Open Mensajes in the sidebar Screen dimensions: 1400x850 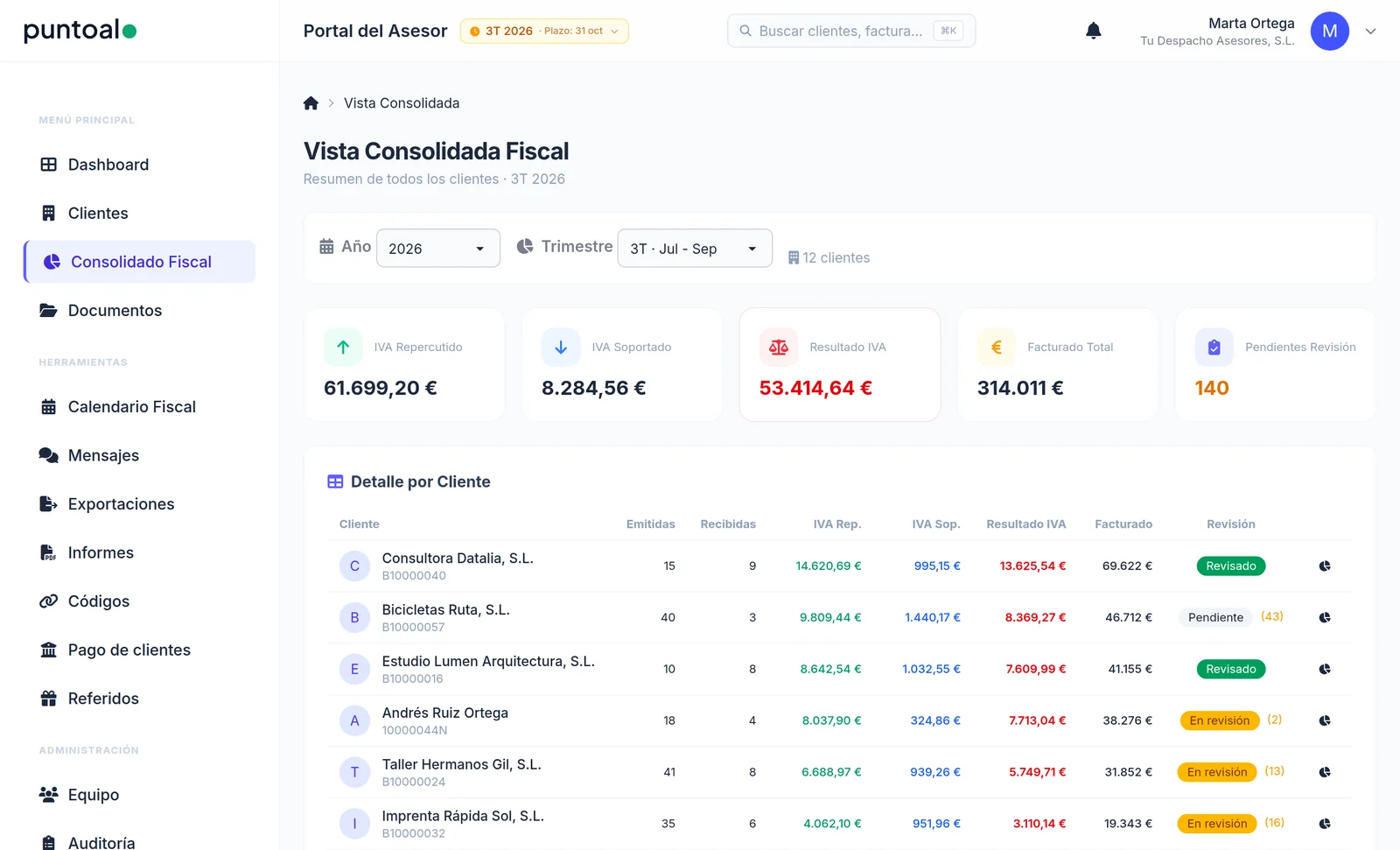(x=140, y=456)
